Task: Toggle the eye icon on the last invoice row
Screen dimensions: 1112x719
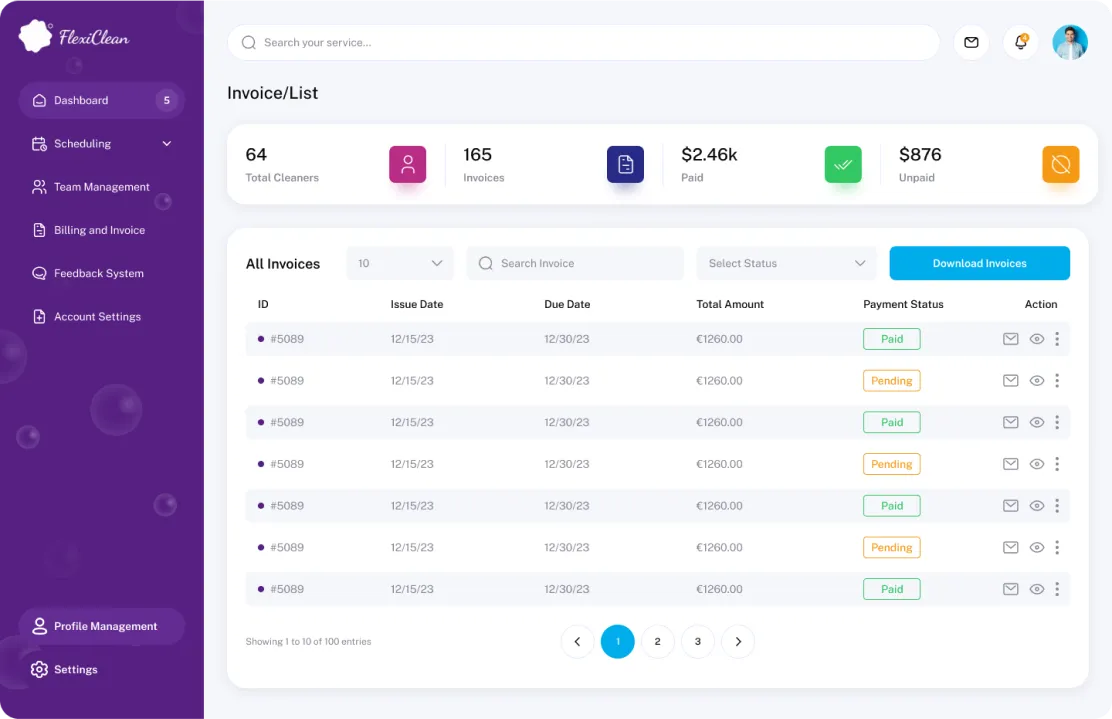Action: (1036, 589)
